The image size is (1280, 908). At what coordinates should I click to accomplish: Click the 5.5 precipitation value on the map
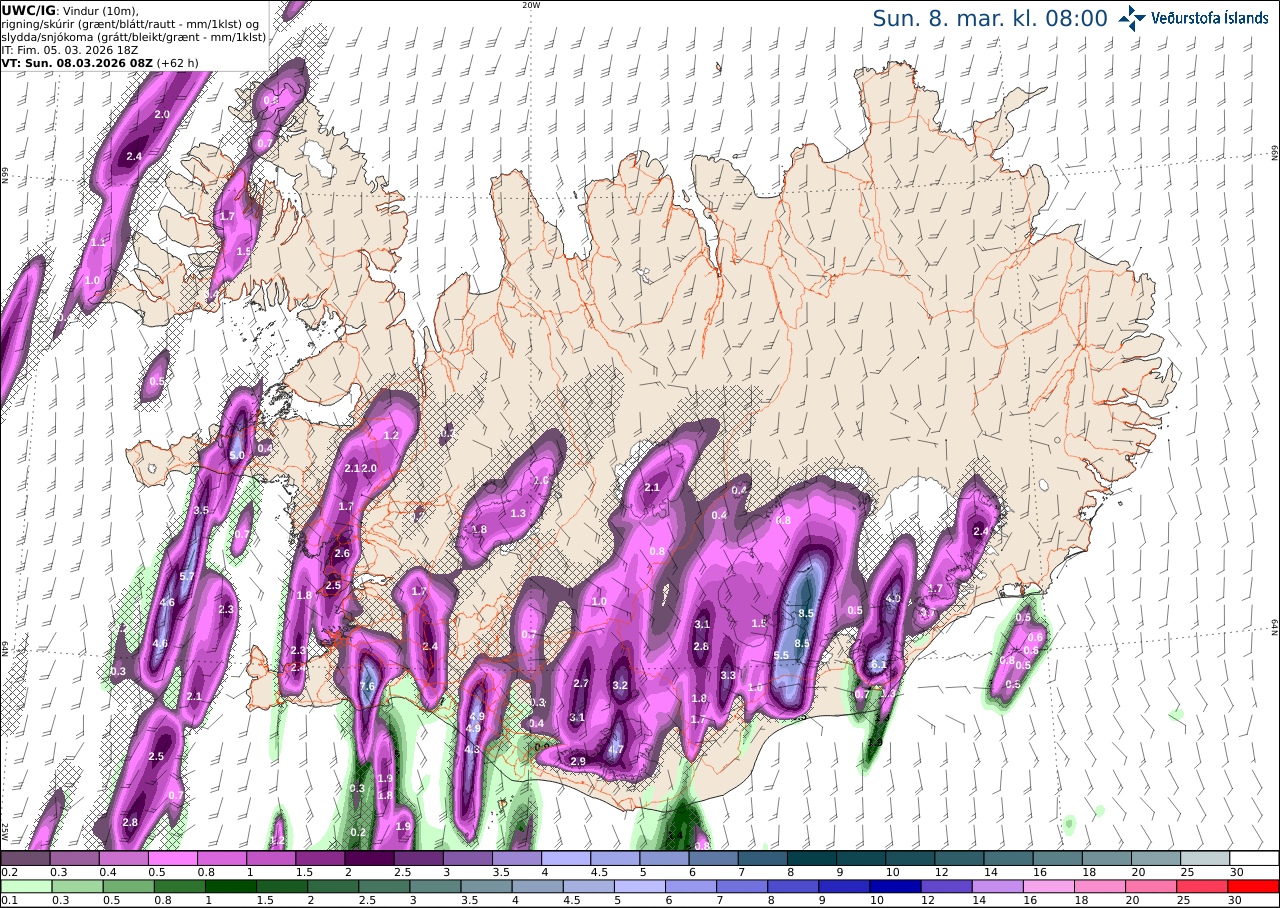click(x=782, y=655)
